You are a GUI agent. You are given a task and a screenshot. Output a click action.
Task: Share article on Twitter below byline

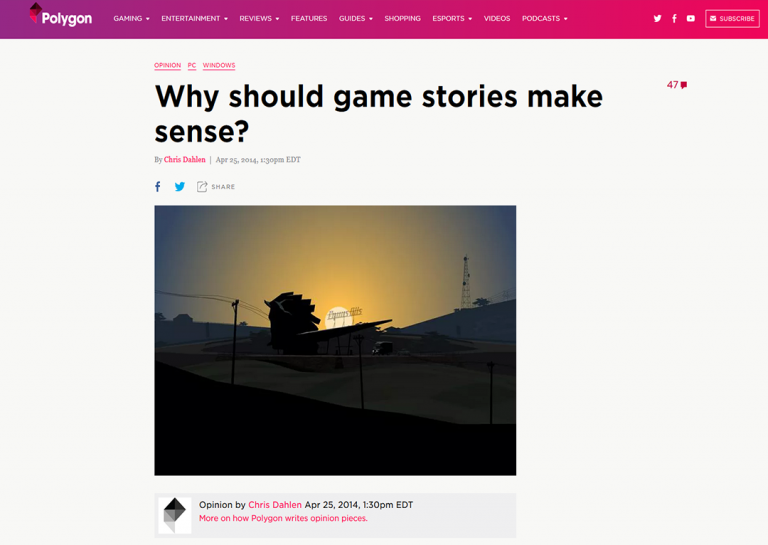180,187
